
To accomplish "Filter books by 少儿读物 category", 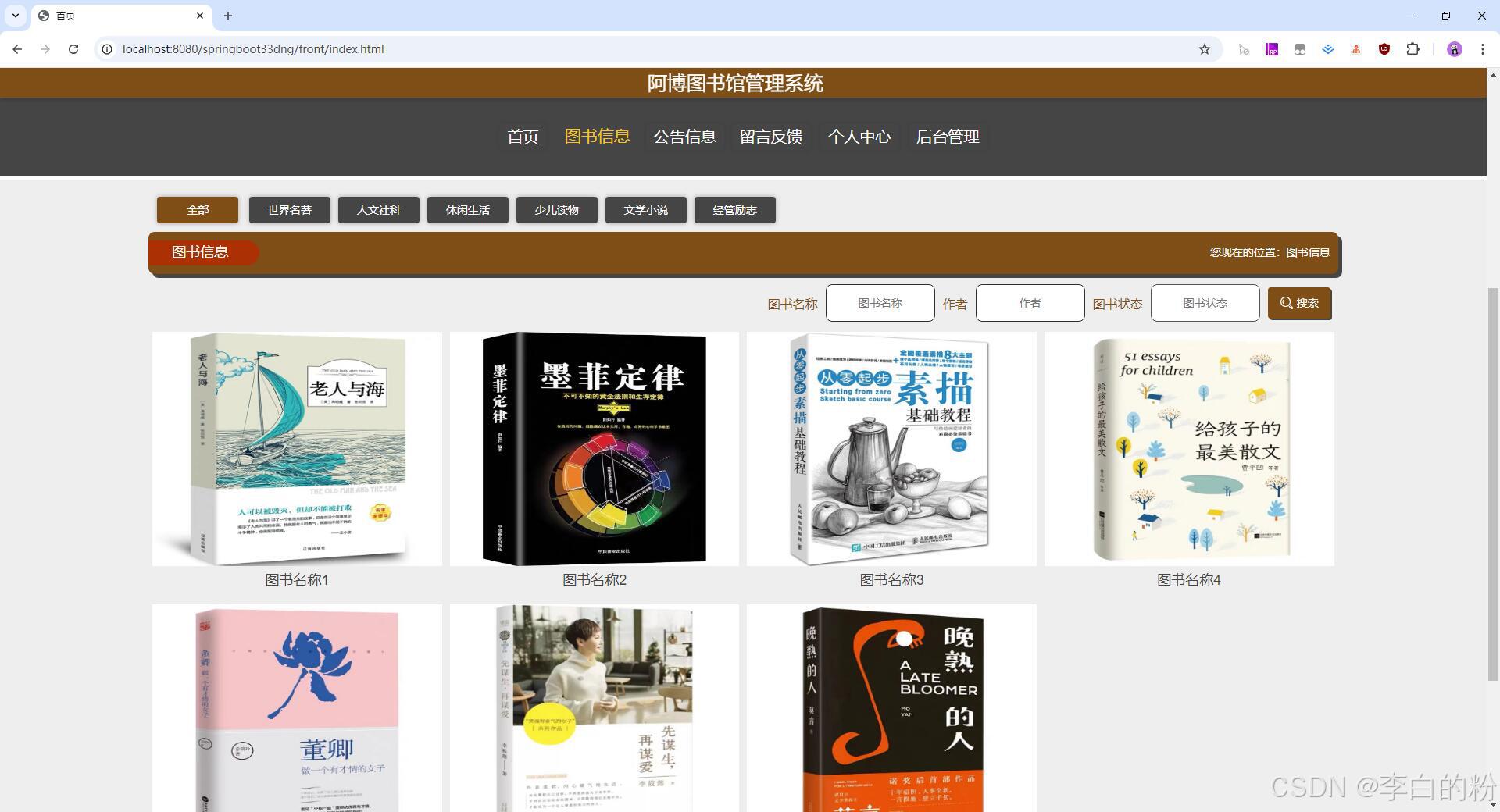I will (557, 210).
